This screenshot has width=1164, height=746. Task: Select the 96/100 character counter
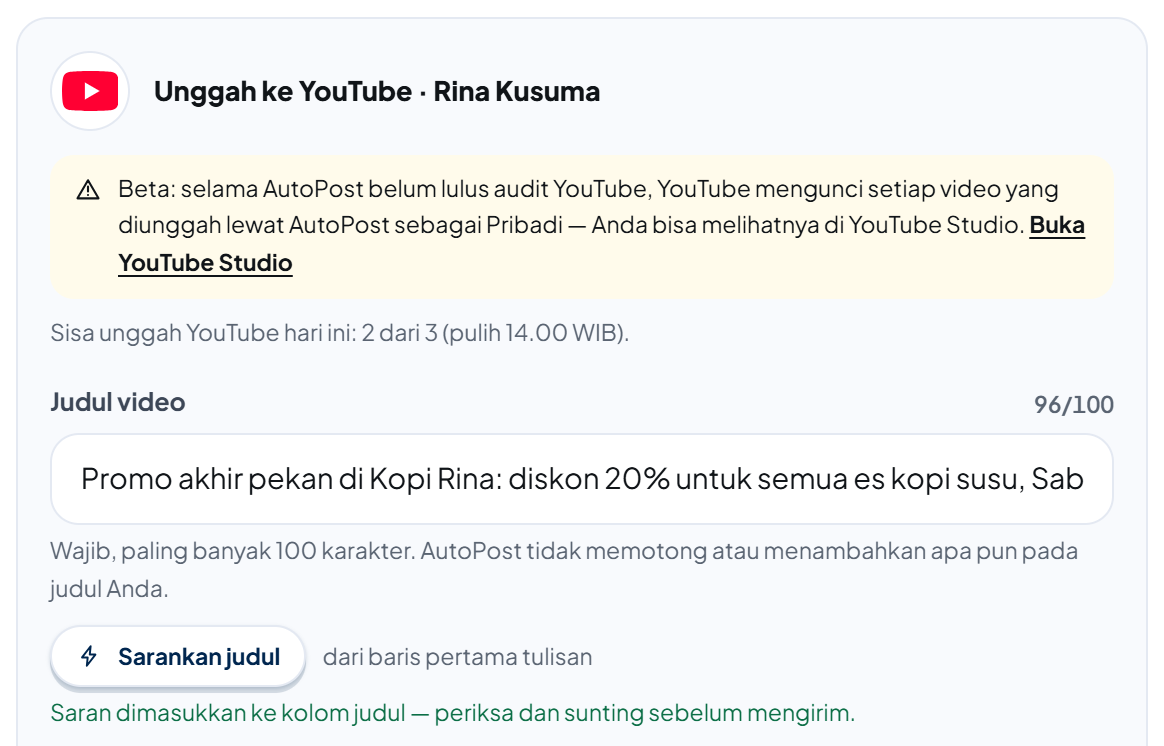1073,405
